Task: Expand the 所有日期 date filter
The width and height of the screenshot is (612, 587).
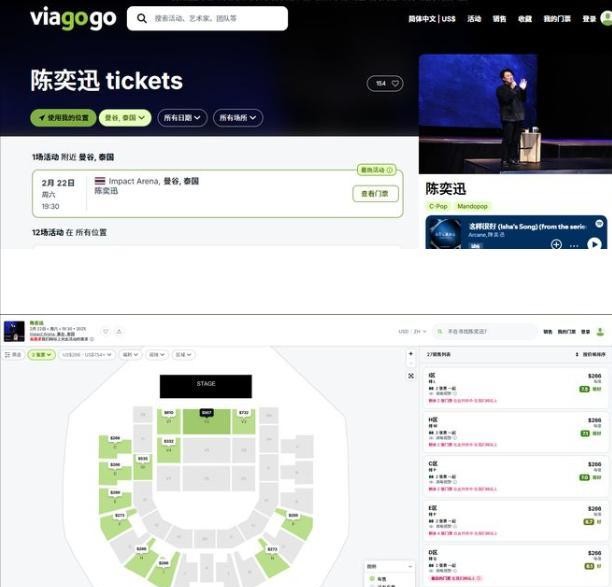Action: 182,118
